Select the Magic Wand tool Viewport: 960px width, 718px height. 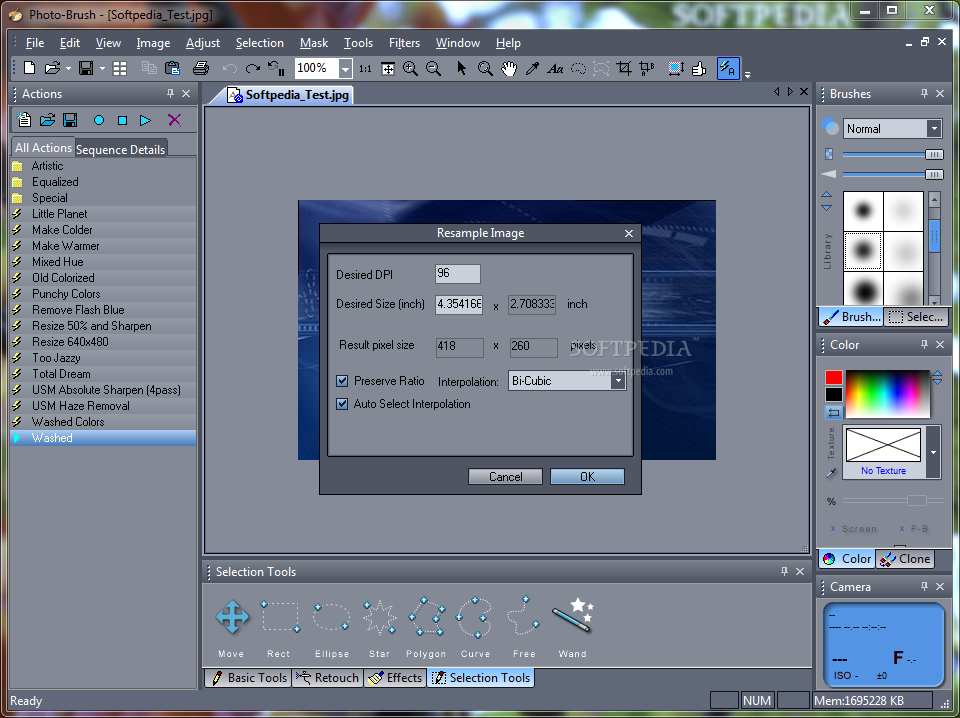point(573,615)
